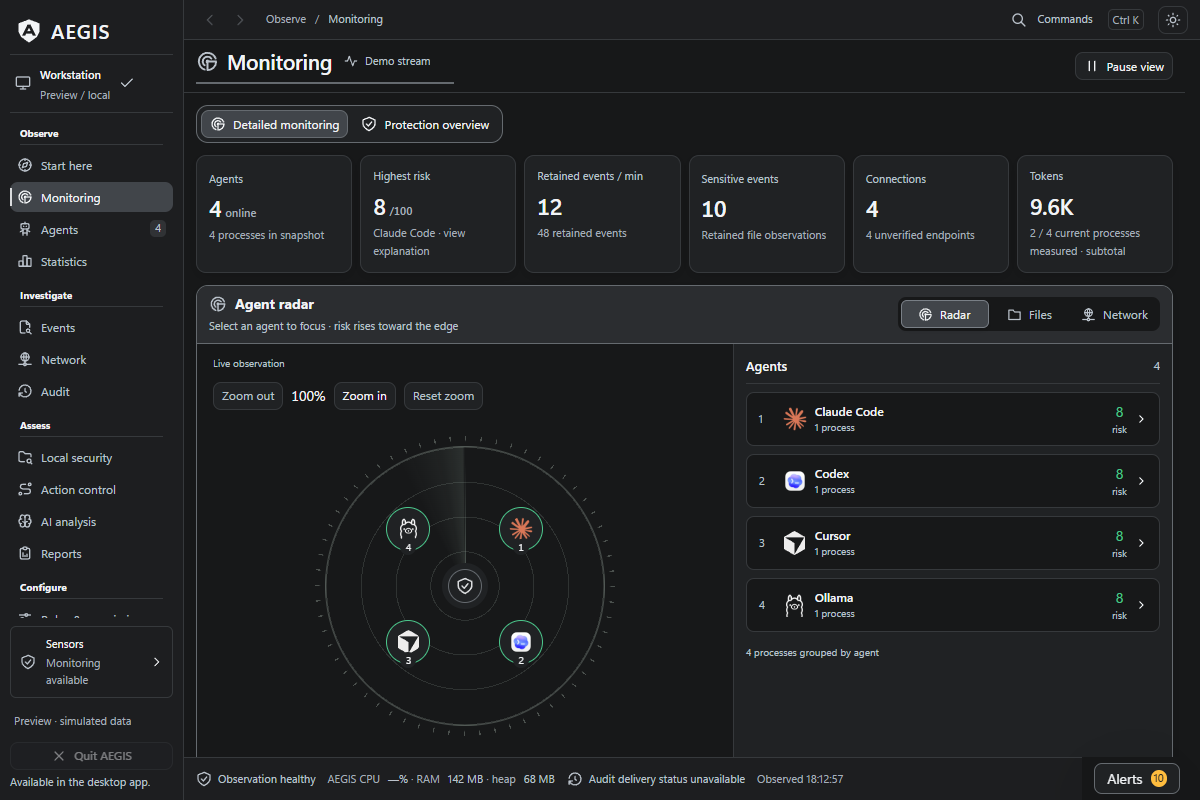Go forward with the right chevron
1200x800 pixels.
(x=240, y=20)
